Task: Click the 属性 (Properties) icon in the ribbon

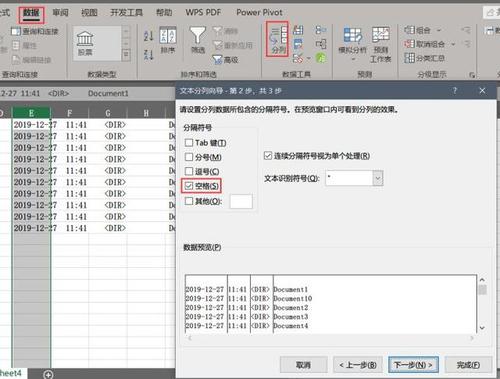Action: pyautogui.click(x=16, y=45)
